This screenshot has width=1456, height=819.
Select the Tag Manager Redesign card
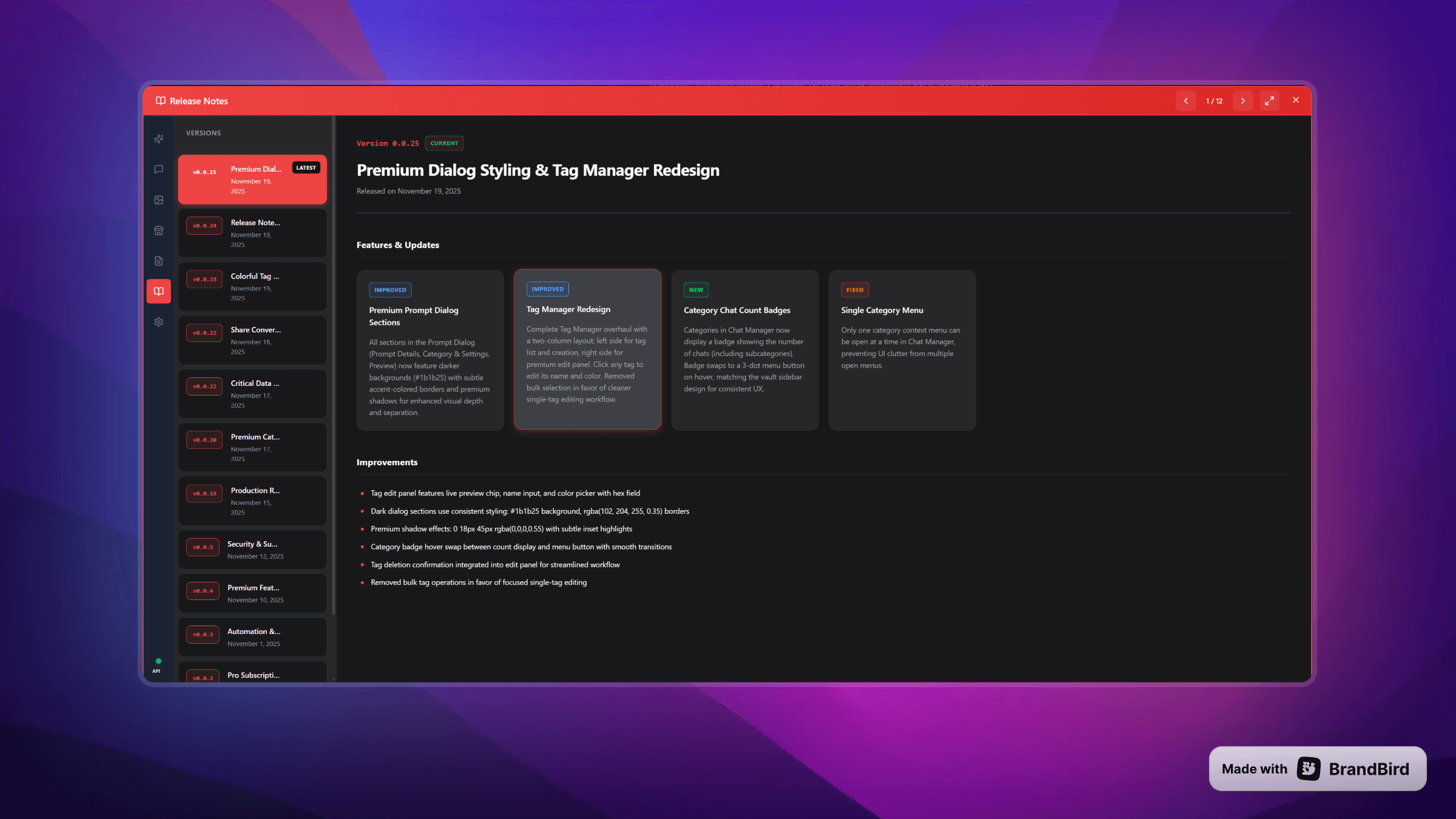(x=587, y=350)
